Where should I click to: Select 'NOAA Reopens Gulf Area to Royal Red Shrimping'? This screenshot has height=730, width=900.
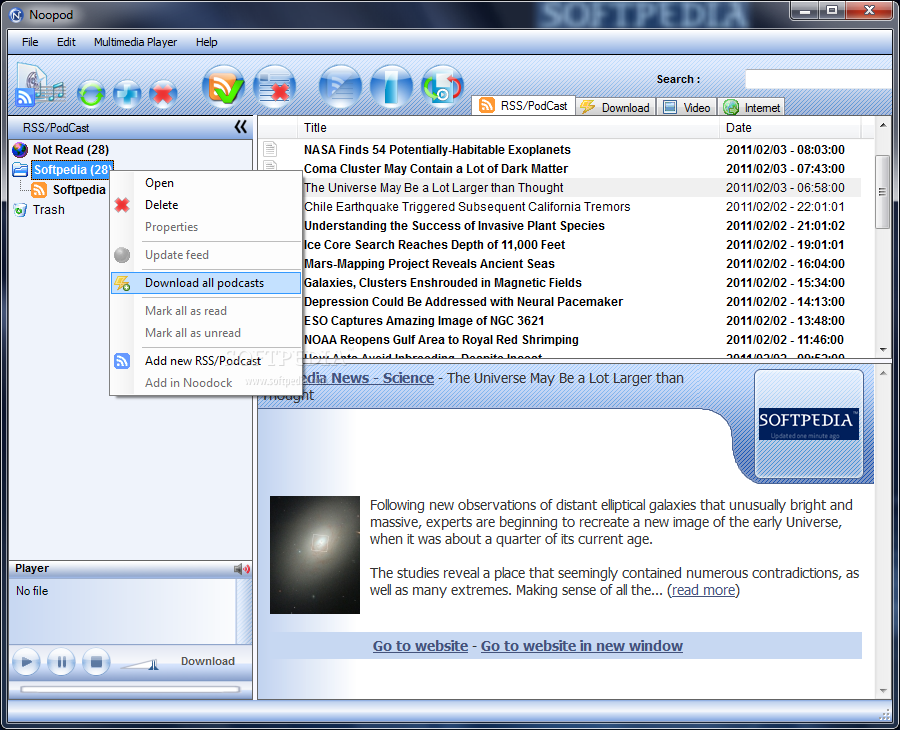tap(441, 339)
